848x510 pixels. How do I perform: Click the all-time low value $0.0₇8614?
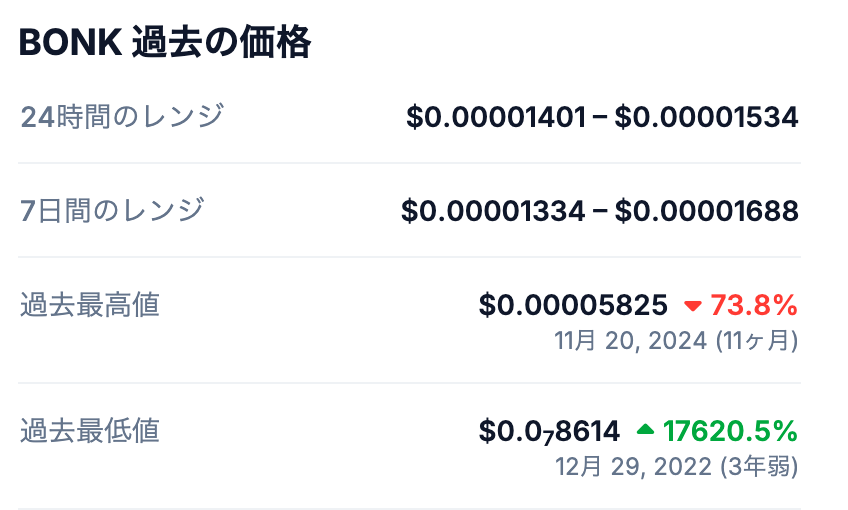pyautogui.click(x=549, y=431)
